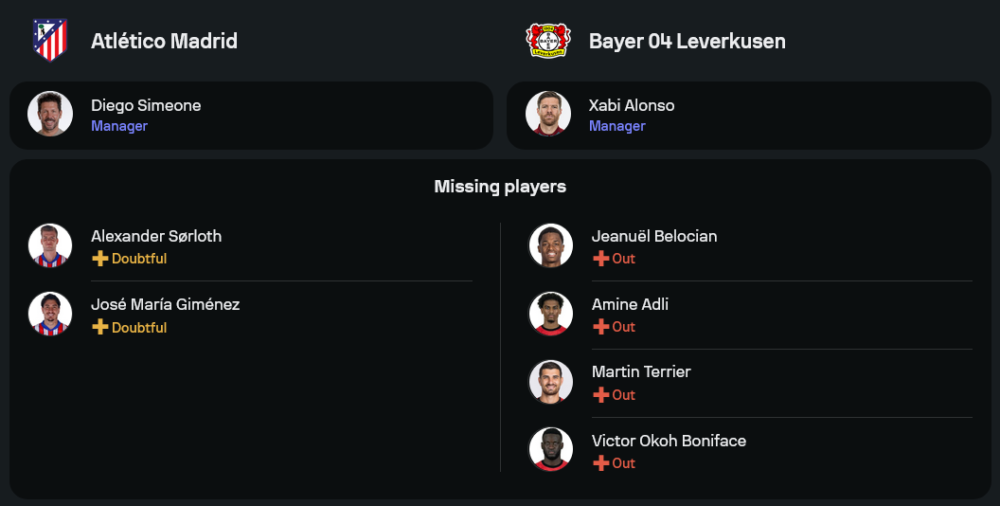Click Alexander Sørloth's player avatar
Screen dimensions: 1000x506
tap(50, 246)
